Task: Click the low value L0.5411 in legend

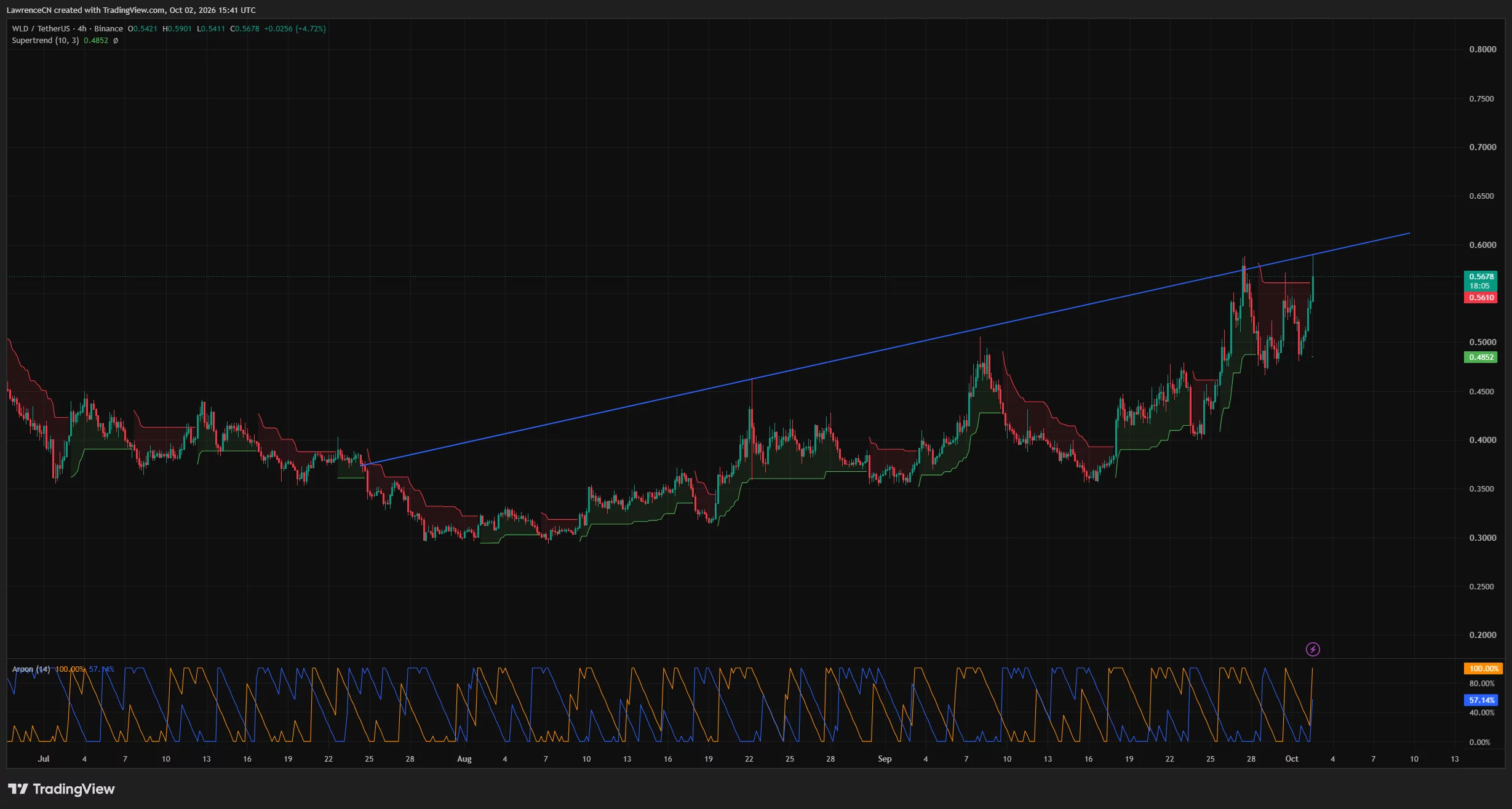Action: pos(211,28)
